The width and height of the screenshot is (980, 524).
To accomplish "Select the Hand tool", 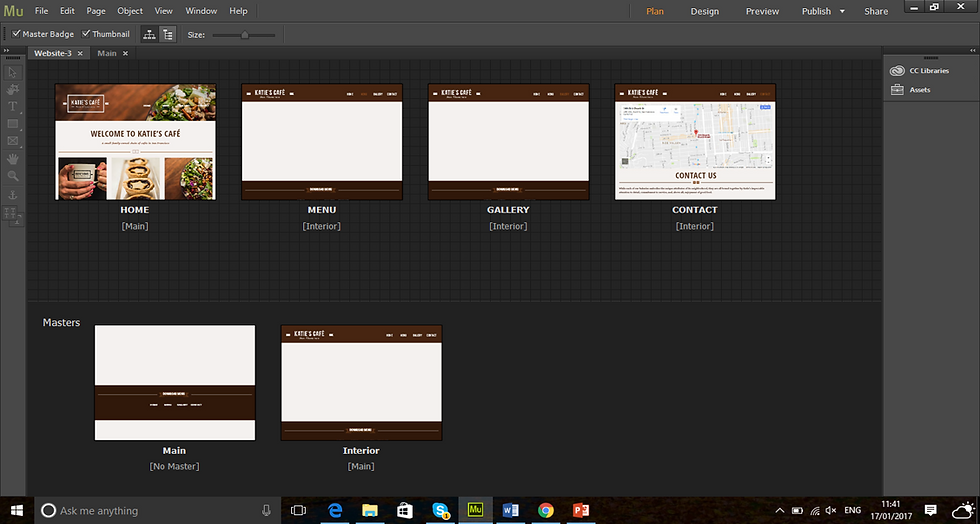I will point(12,159).
